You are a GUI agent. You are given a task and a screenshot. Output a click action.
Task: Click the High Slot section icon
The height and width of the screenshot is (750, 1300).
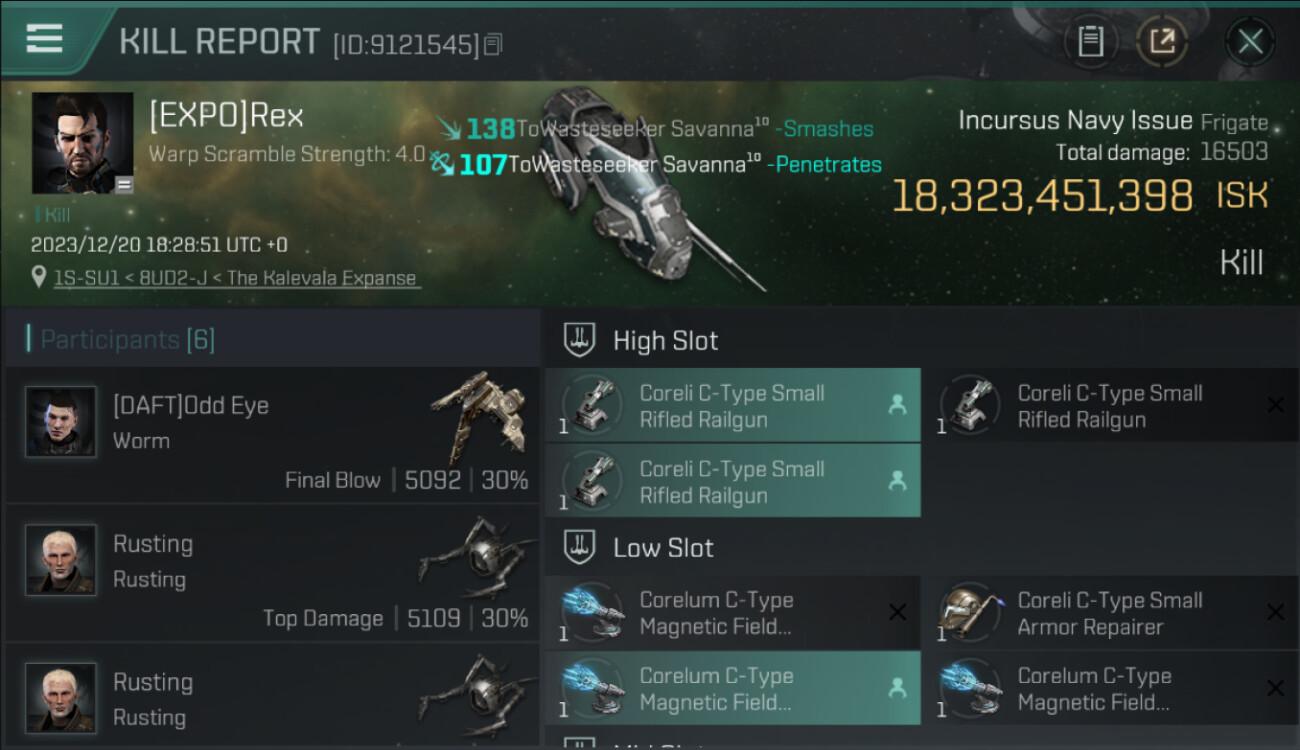tap(580, 340)
